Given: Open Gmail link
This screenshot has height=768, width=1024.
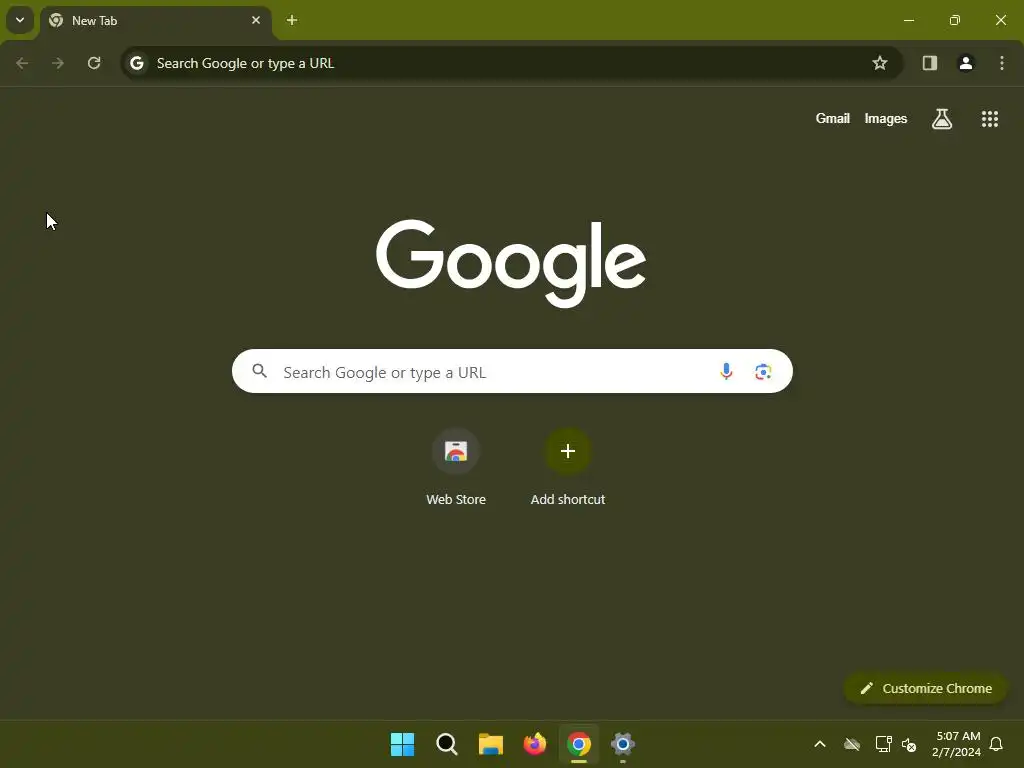Looking at the screenshot, I should (x=833, y=118).
